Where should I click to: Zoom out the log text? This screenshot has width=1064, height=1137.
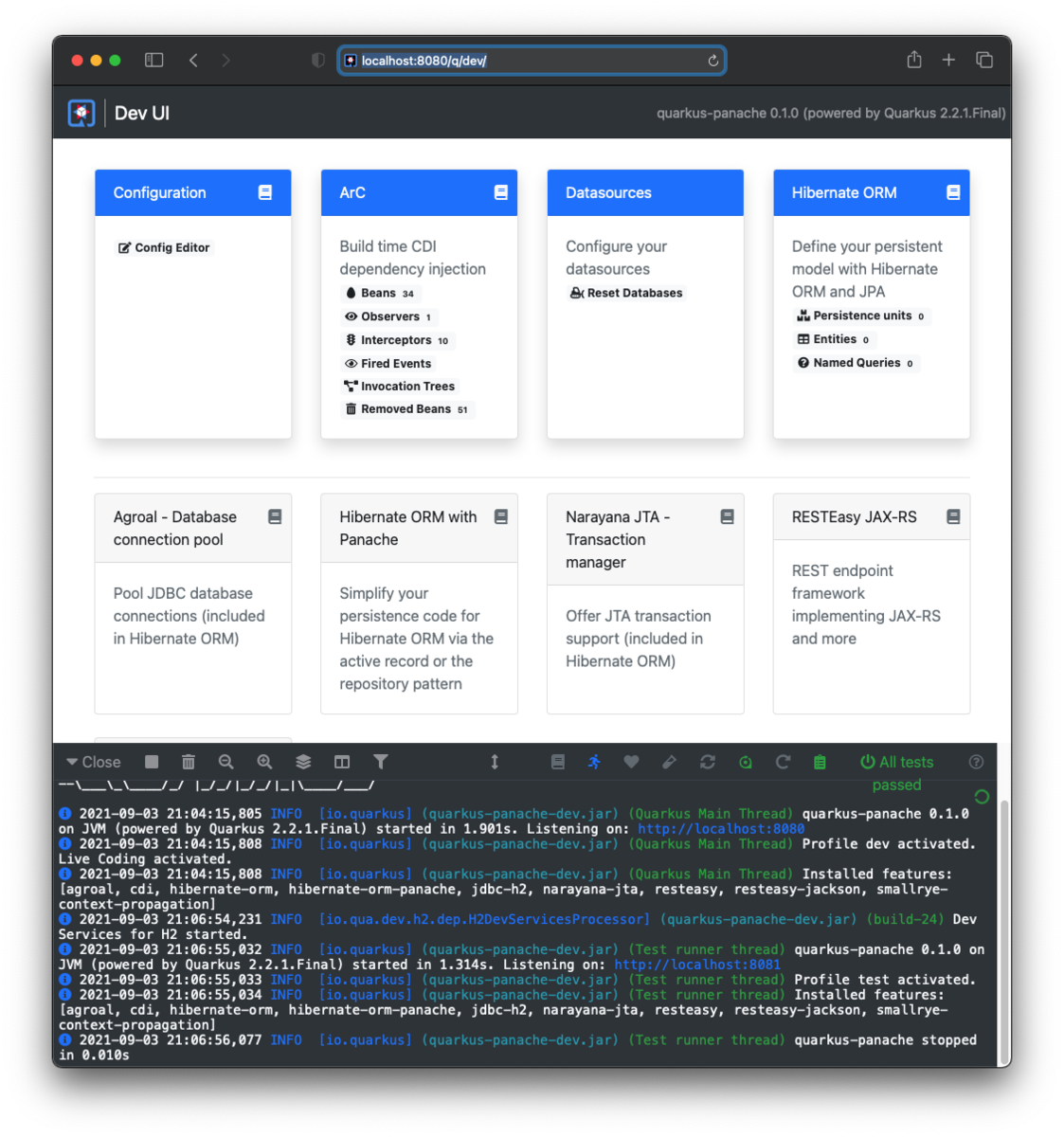pos(225,762)
